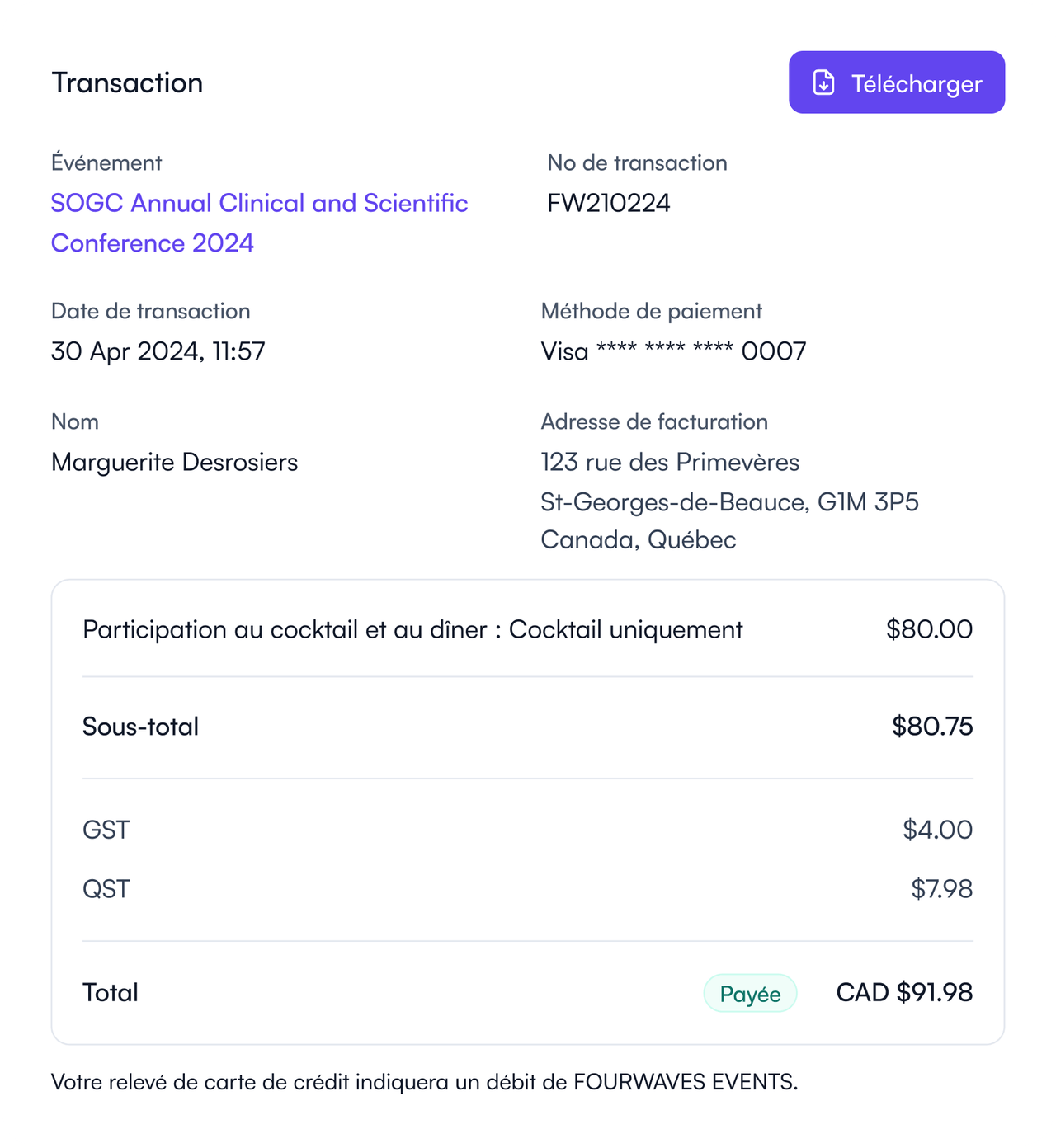Click Visa card ending 0007

coord(673,351)
